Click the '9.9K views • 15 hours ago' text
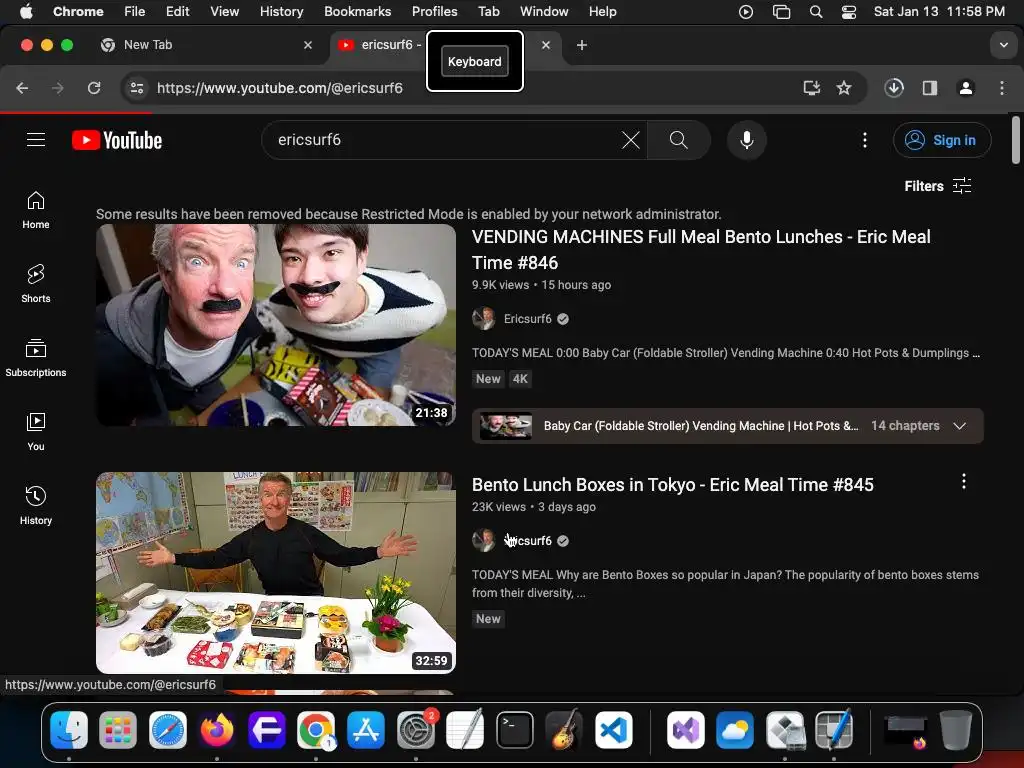The height and width of the screenshot is (768, 1024). pyautogui.click(x=541, y=285)
